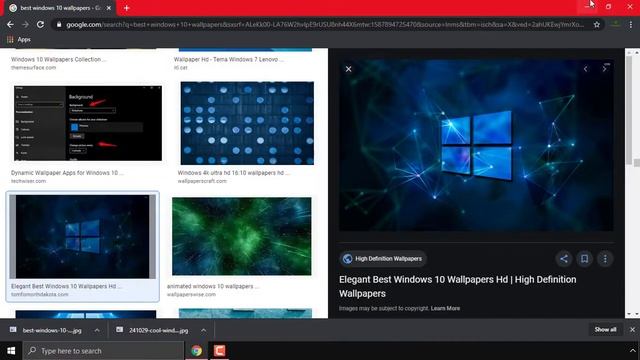View site info via the padlock icon
The image size is (640, 360).
pos(59,24)
